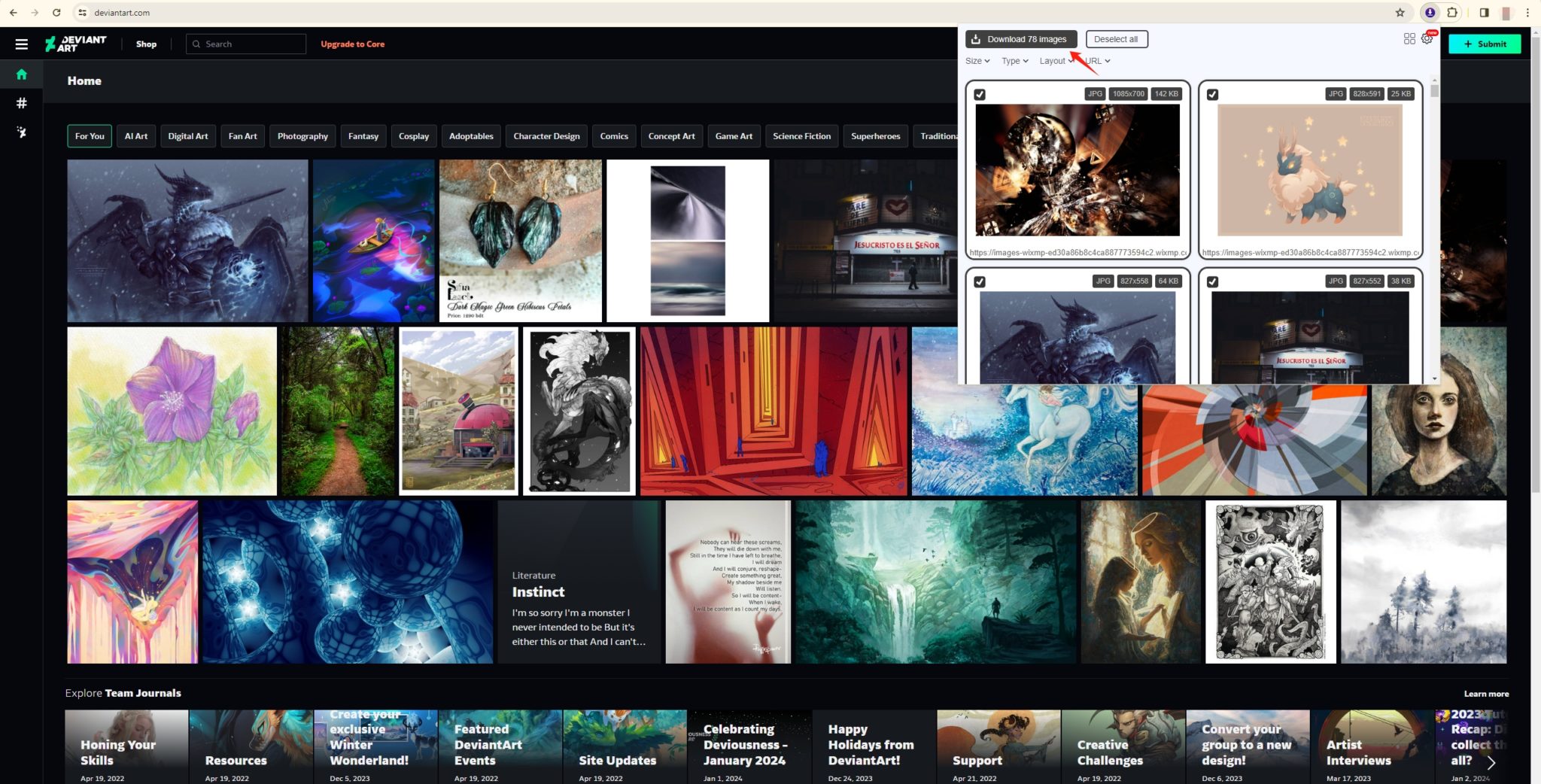Switch to grid view in the downloader popup
1541x784 pixels.
tap(1409, 39)
